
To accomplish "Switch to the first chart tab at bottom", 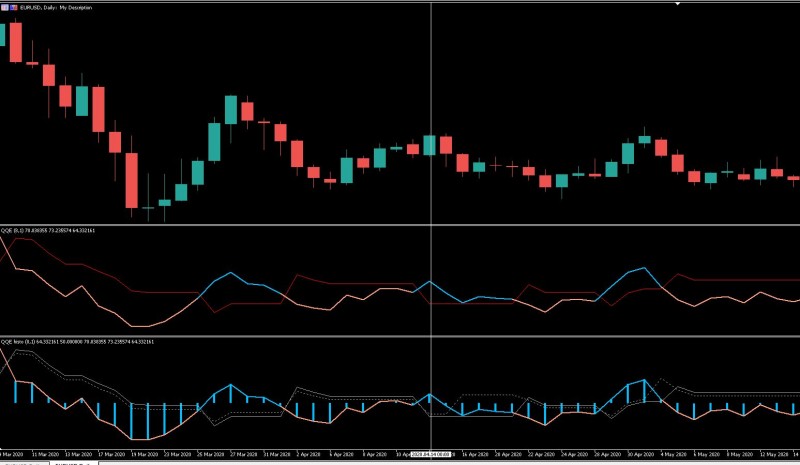I will (x=24, y=463).
